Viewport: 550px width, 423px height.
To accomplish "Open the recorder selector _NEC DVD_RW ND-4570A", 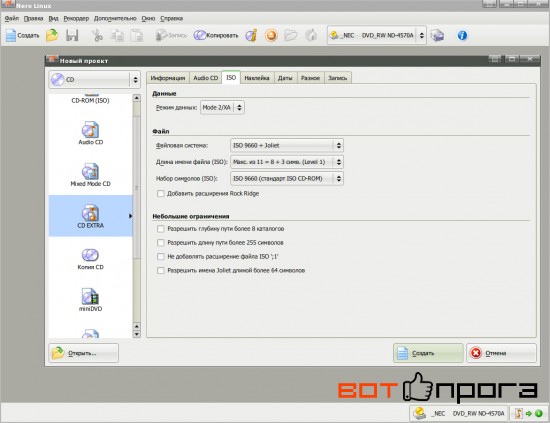I will tap(377, 35).
